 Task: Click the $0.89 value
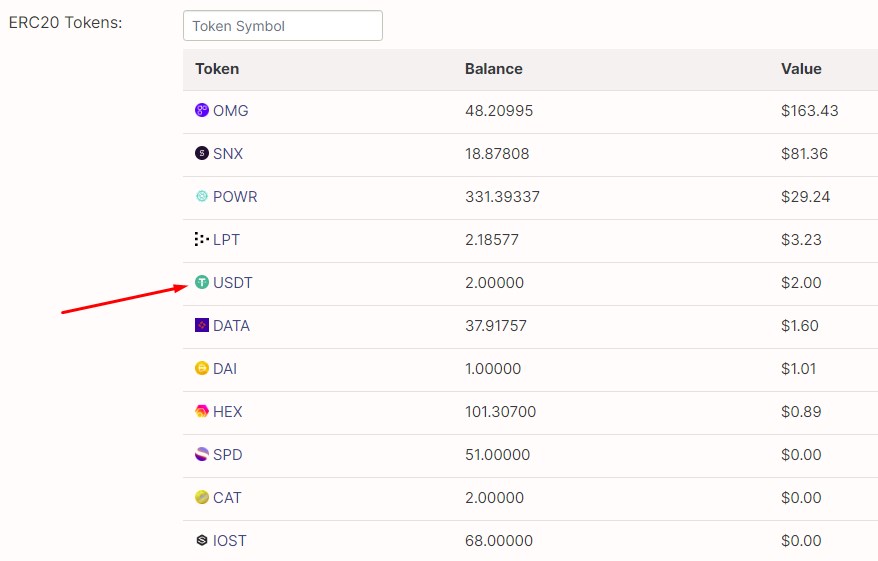(x=801, y=412)
